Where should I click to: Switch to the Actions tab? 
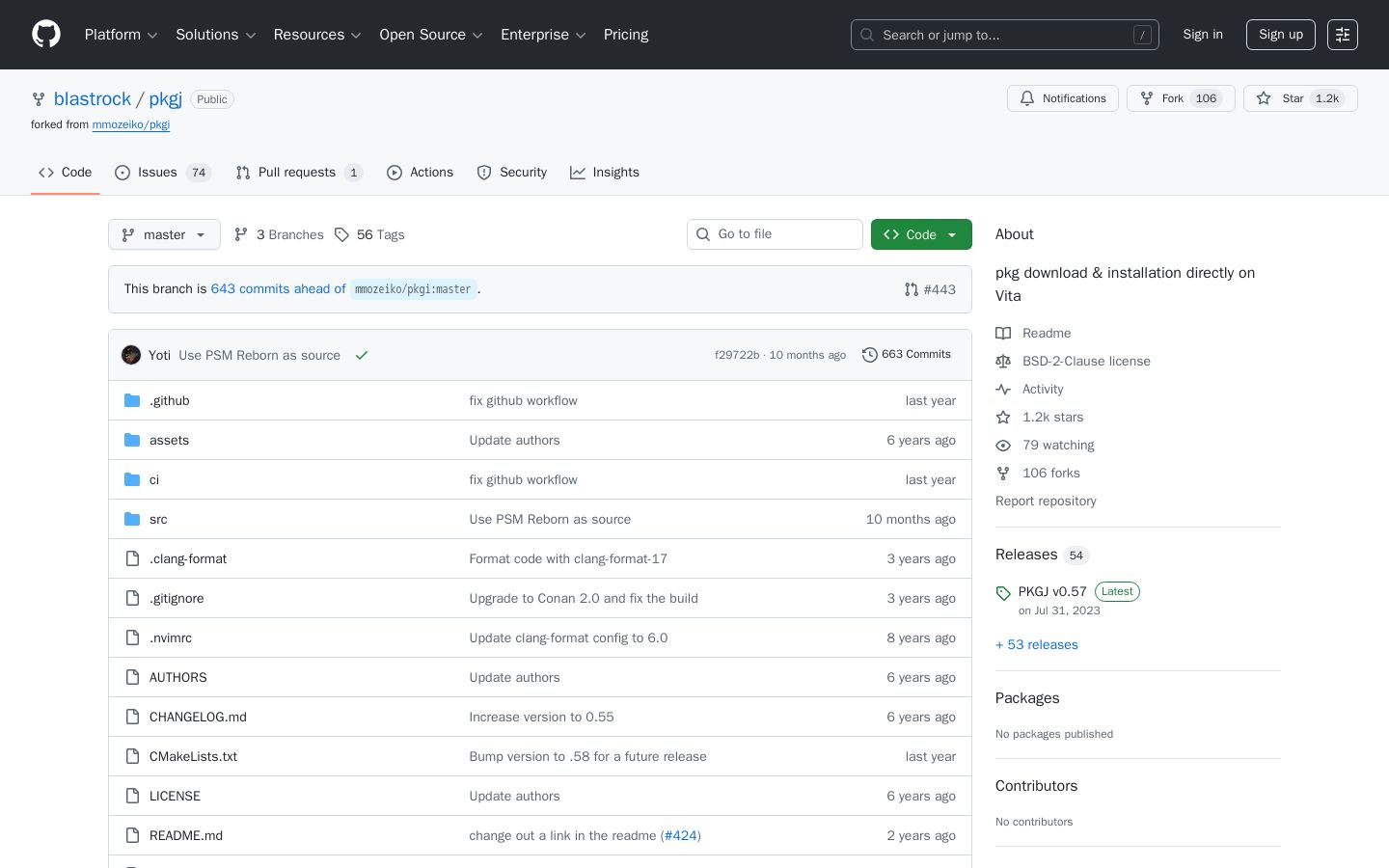[x=420, y=173]
